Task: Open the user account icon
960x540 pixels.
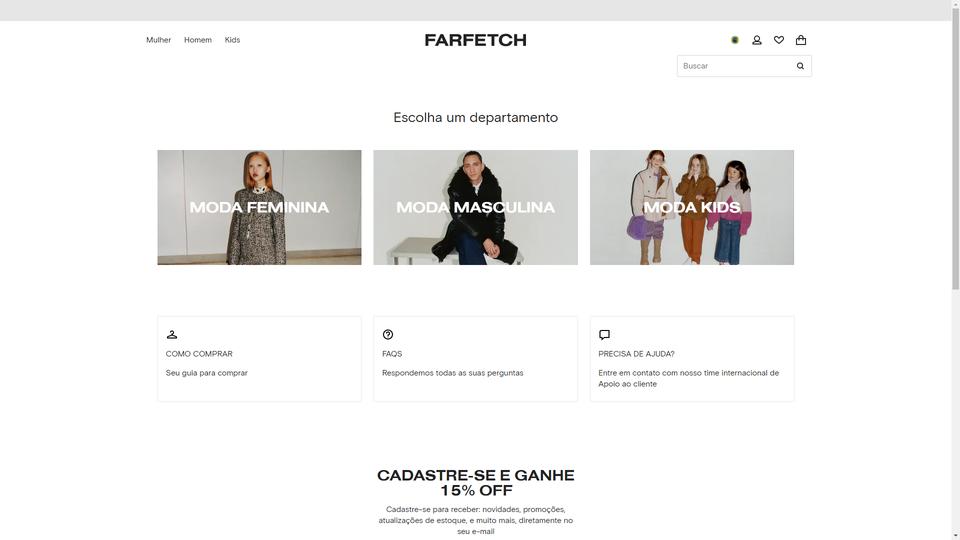Action: [757, 40]
